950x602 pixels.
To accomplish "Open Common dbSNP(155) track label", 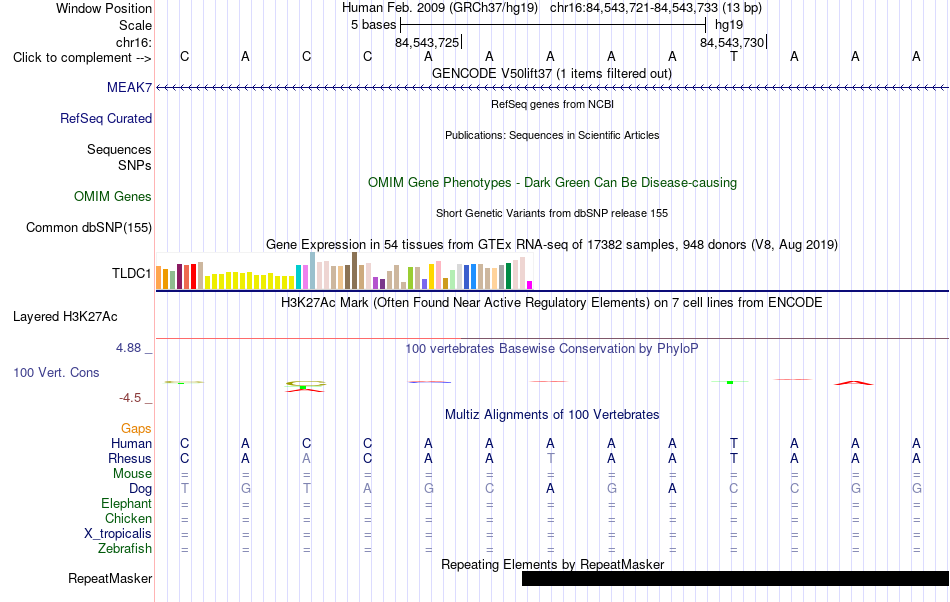I will [89, 228].
